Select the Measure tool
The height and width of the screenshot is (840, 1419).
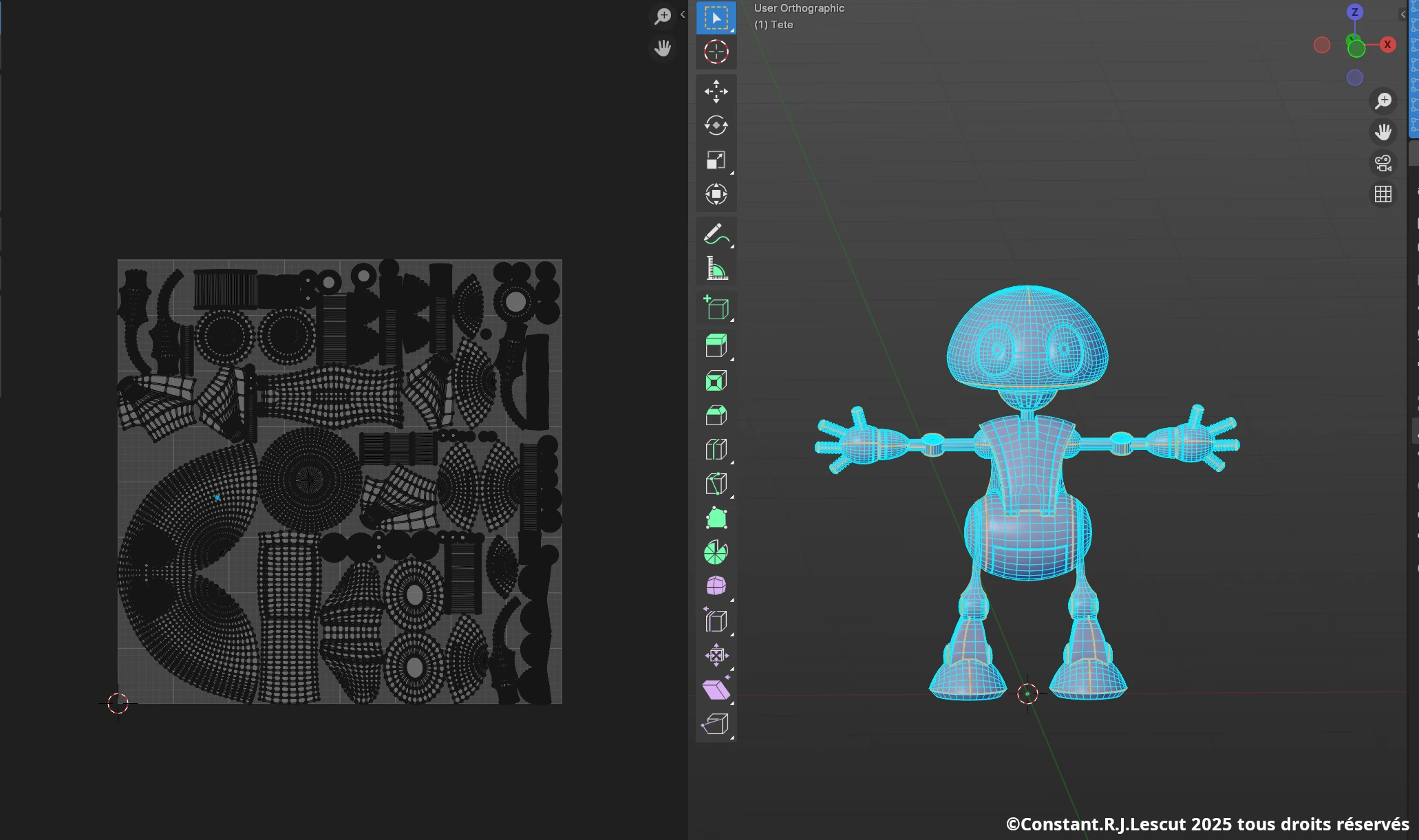click(x=716, y=268)
